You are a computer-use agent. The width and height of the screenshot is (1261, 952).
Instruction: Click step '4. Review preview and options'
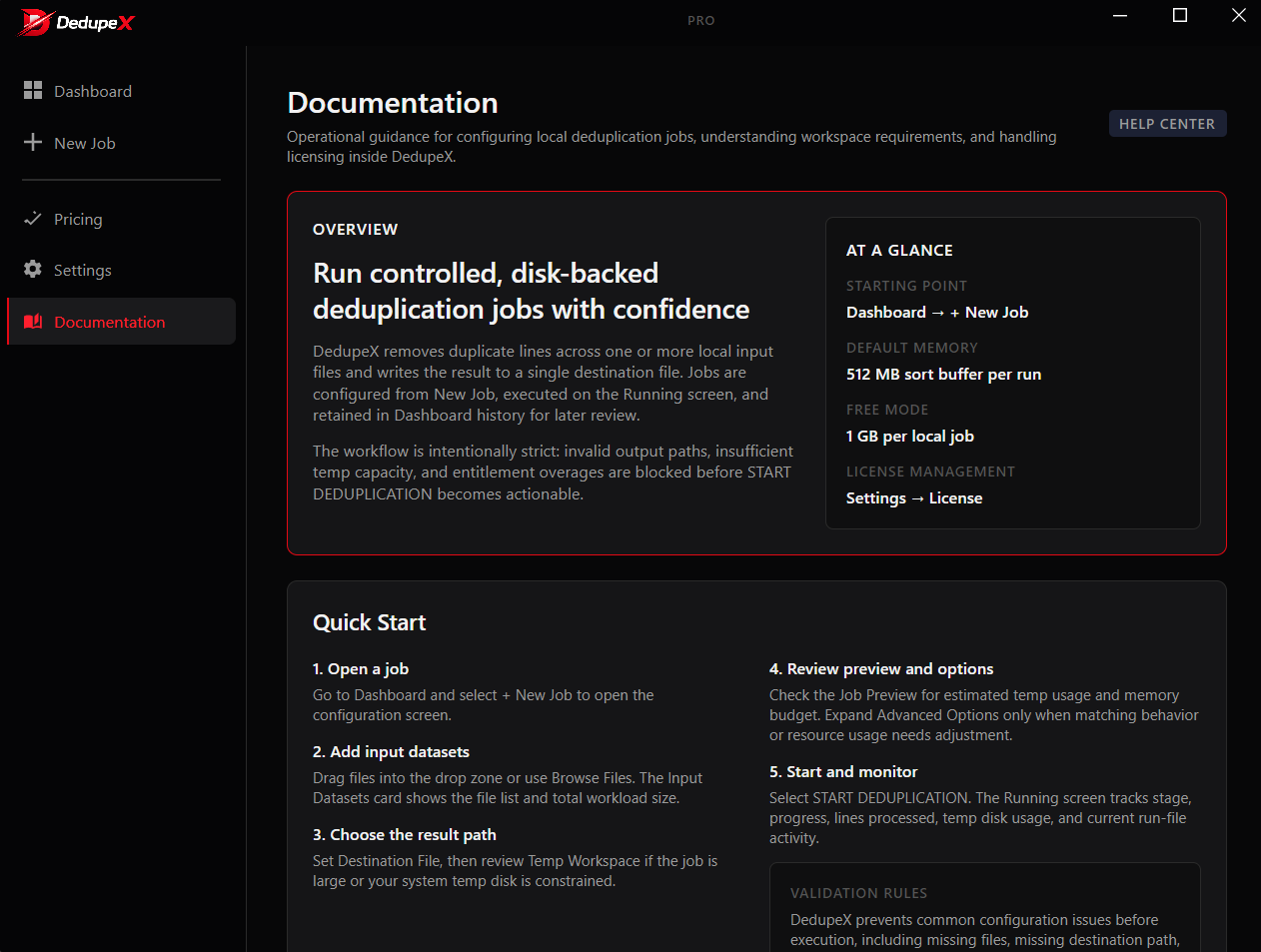(881, 669)
